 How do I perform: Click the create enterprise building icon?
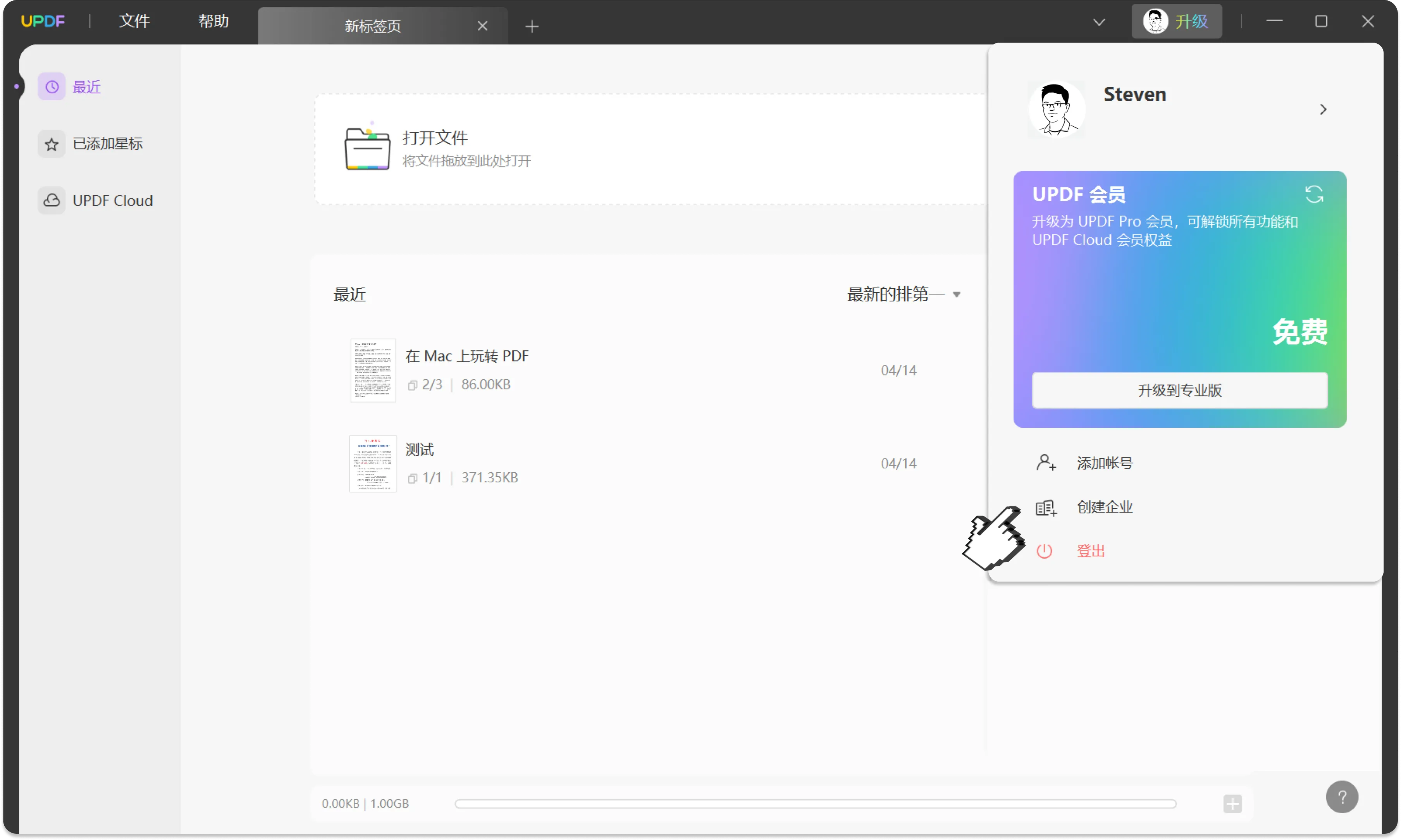1045,508
